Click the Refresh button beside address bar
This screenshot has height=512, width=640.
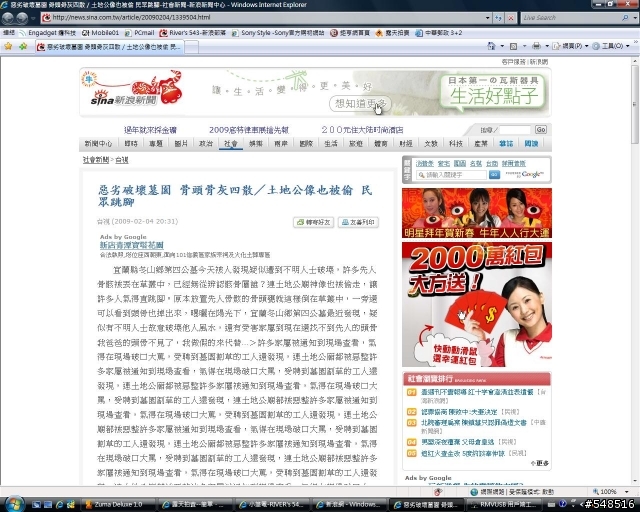click(x=498, y=18)
